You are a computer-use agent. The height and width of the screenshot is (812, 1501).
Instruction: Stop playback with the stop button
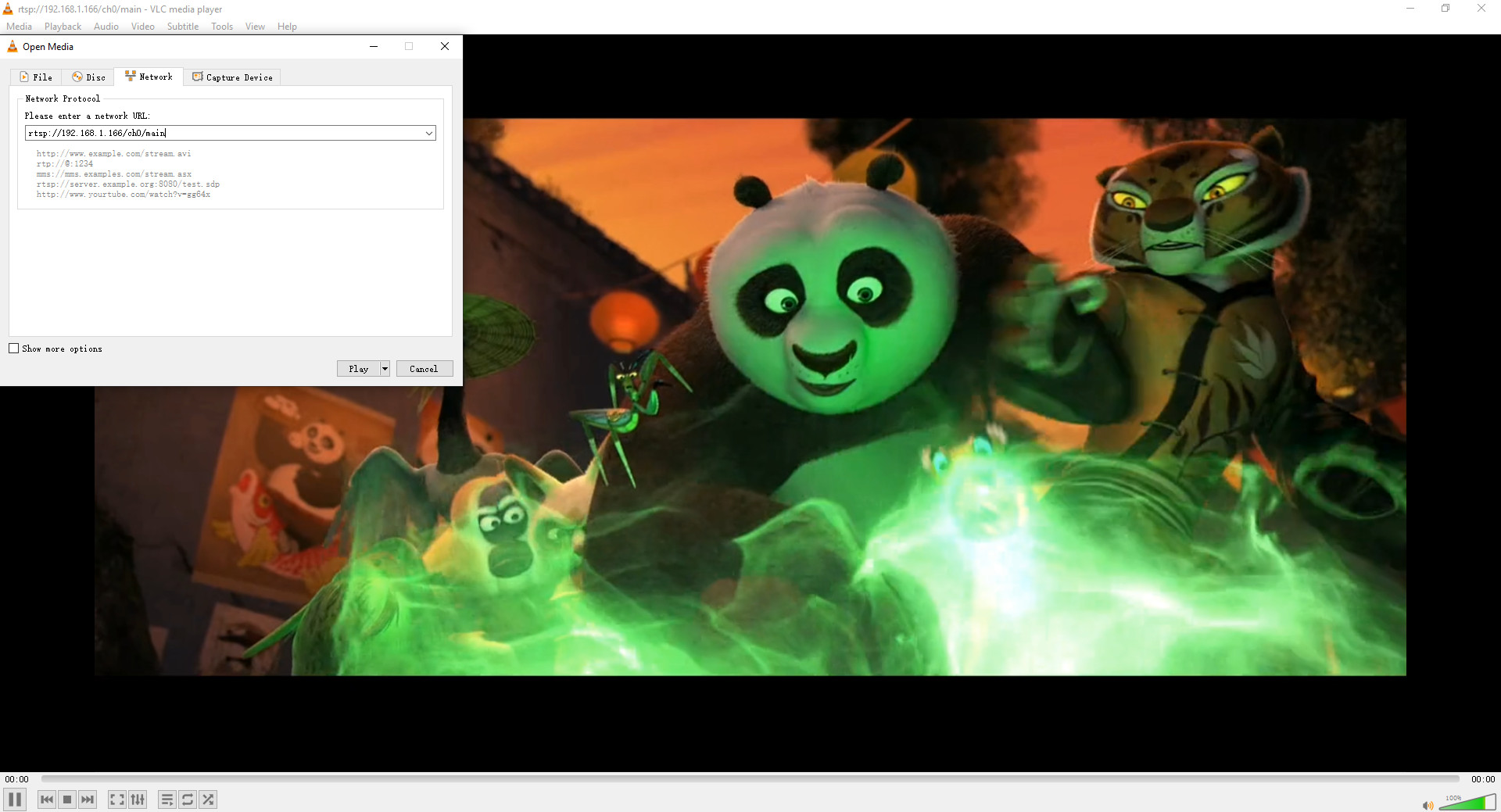(67, 799)
